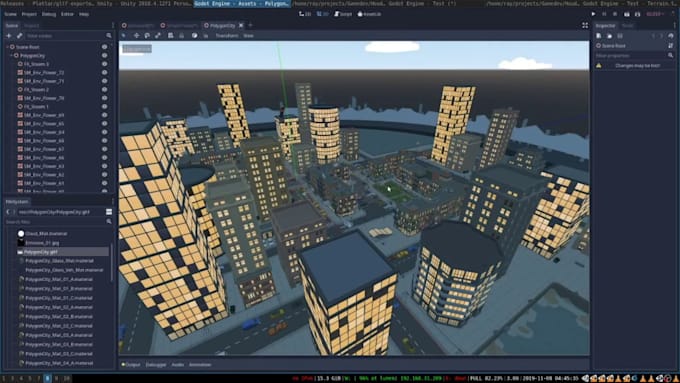Hide the SM_Env_Flower_69 node
This screenshot has height=383, width=680.
point(104,115)
